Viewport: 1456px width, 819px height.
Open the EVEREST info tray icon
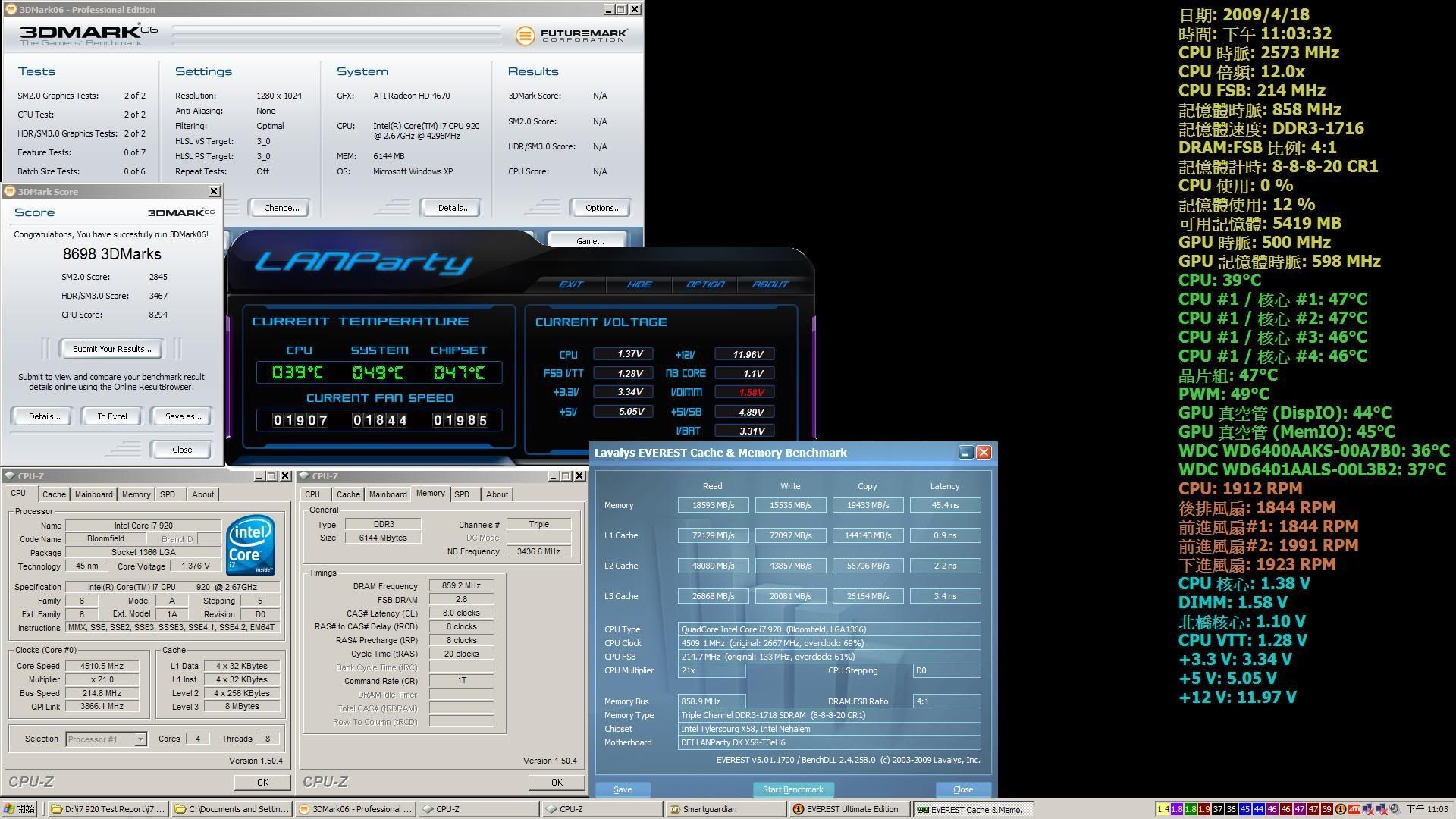1341,809
